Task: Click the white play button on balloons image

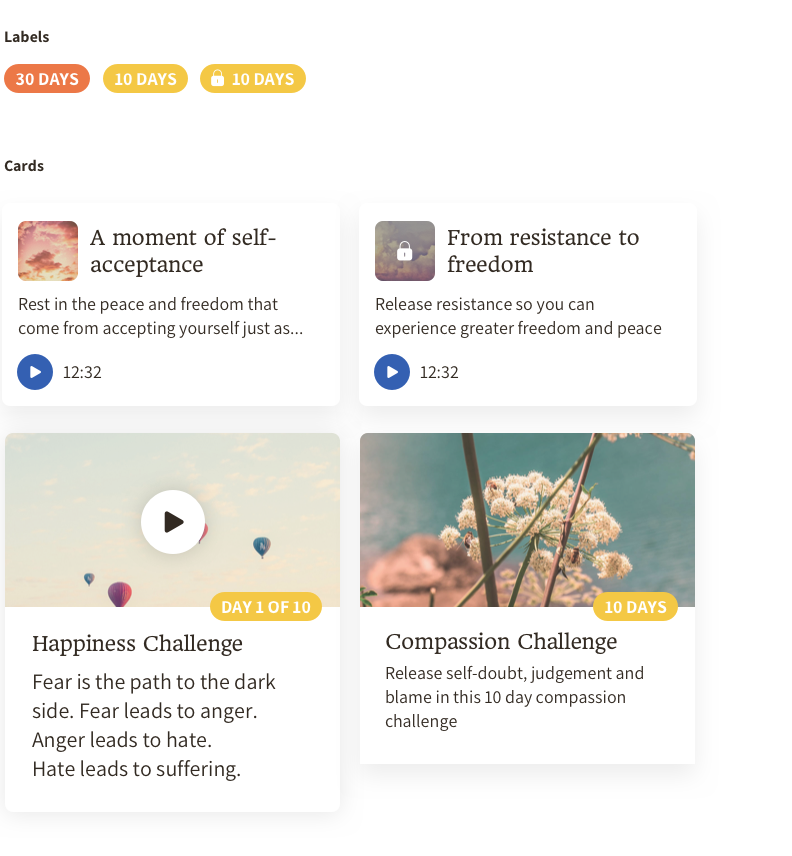Action: tap(173, 522)
